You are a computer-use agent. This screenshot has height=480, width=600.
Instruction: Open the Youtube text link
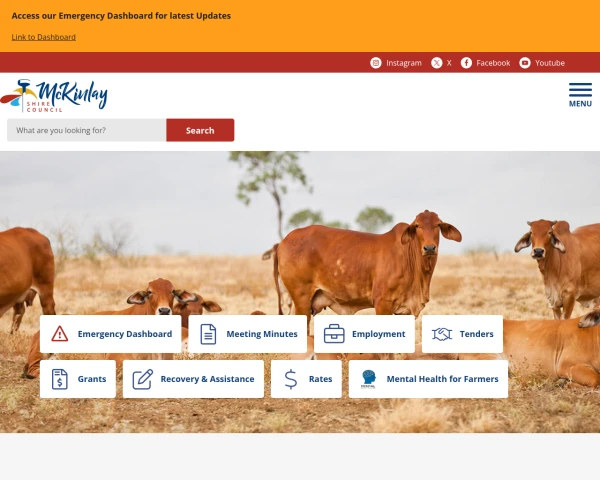(549, 63)
